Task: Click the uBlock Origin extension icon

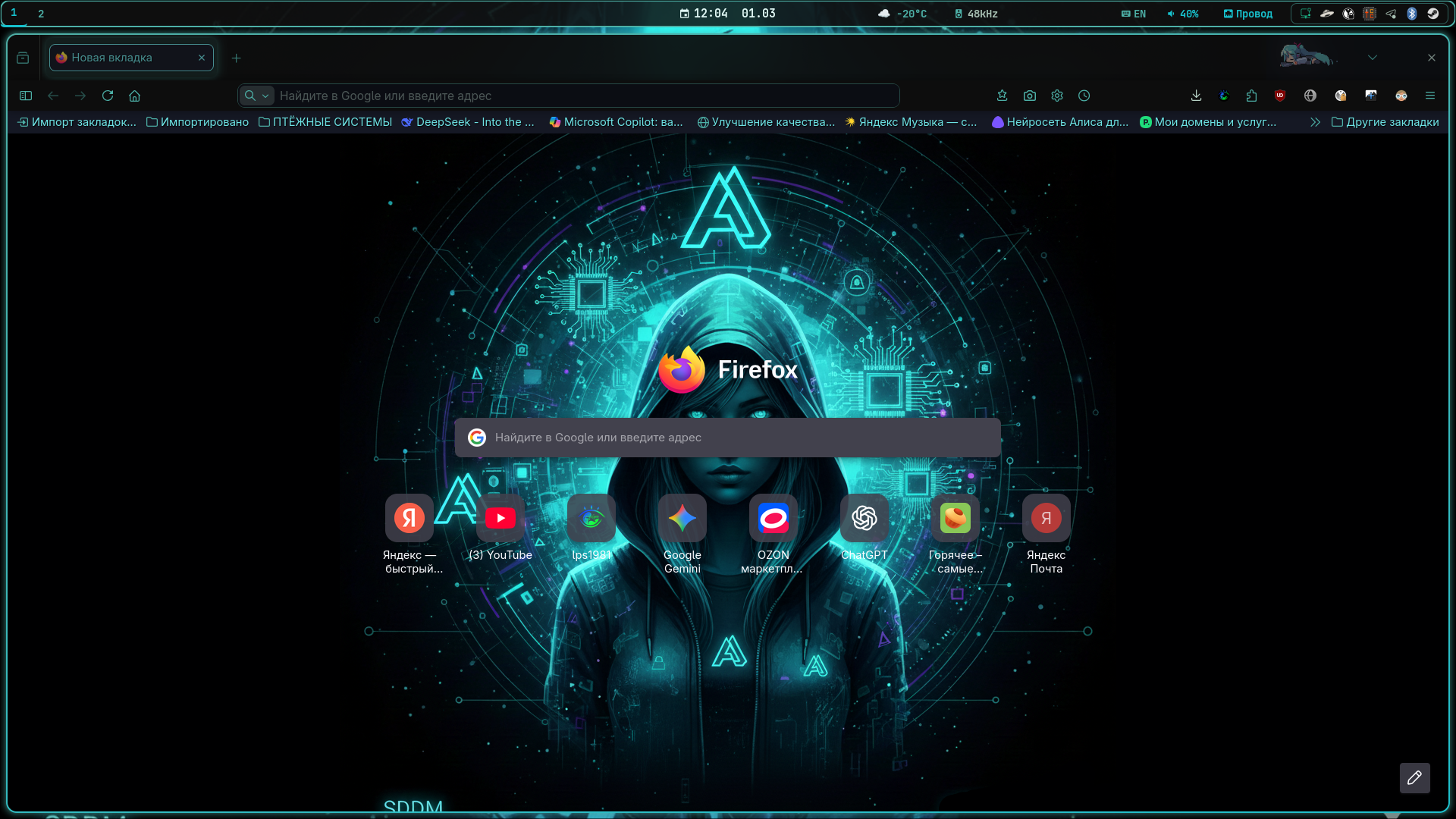Action: pos(1280,96)
